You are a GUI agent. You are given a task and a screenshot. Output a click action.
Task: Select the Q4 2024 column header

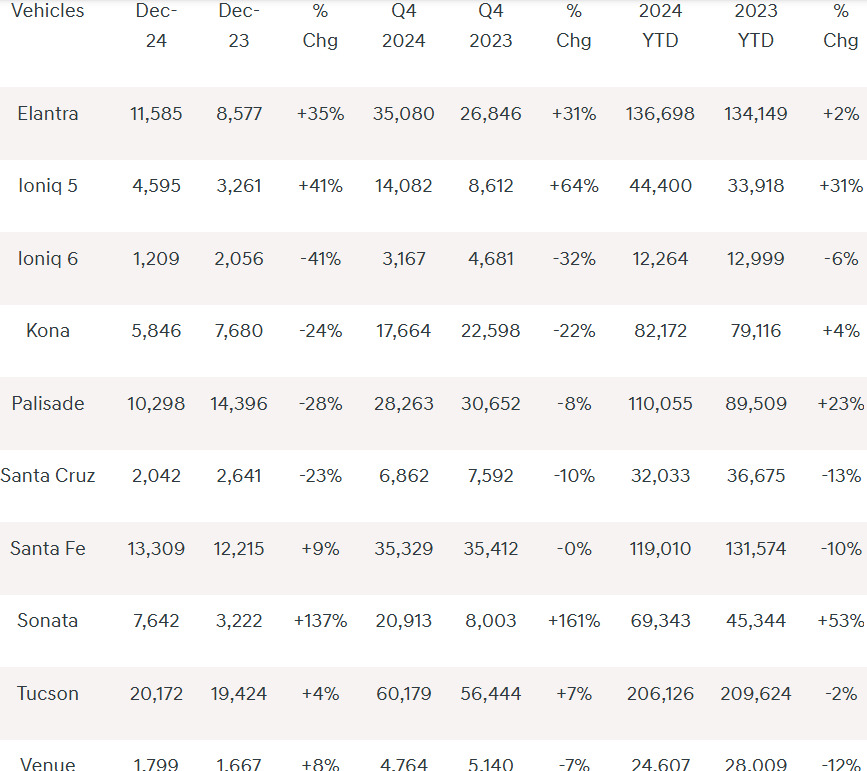403,26
